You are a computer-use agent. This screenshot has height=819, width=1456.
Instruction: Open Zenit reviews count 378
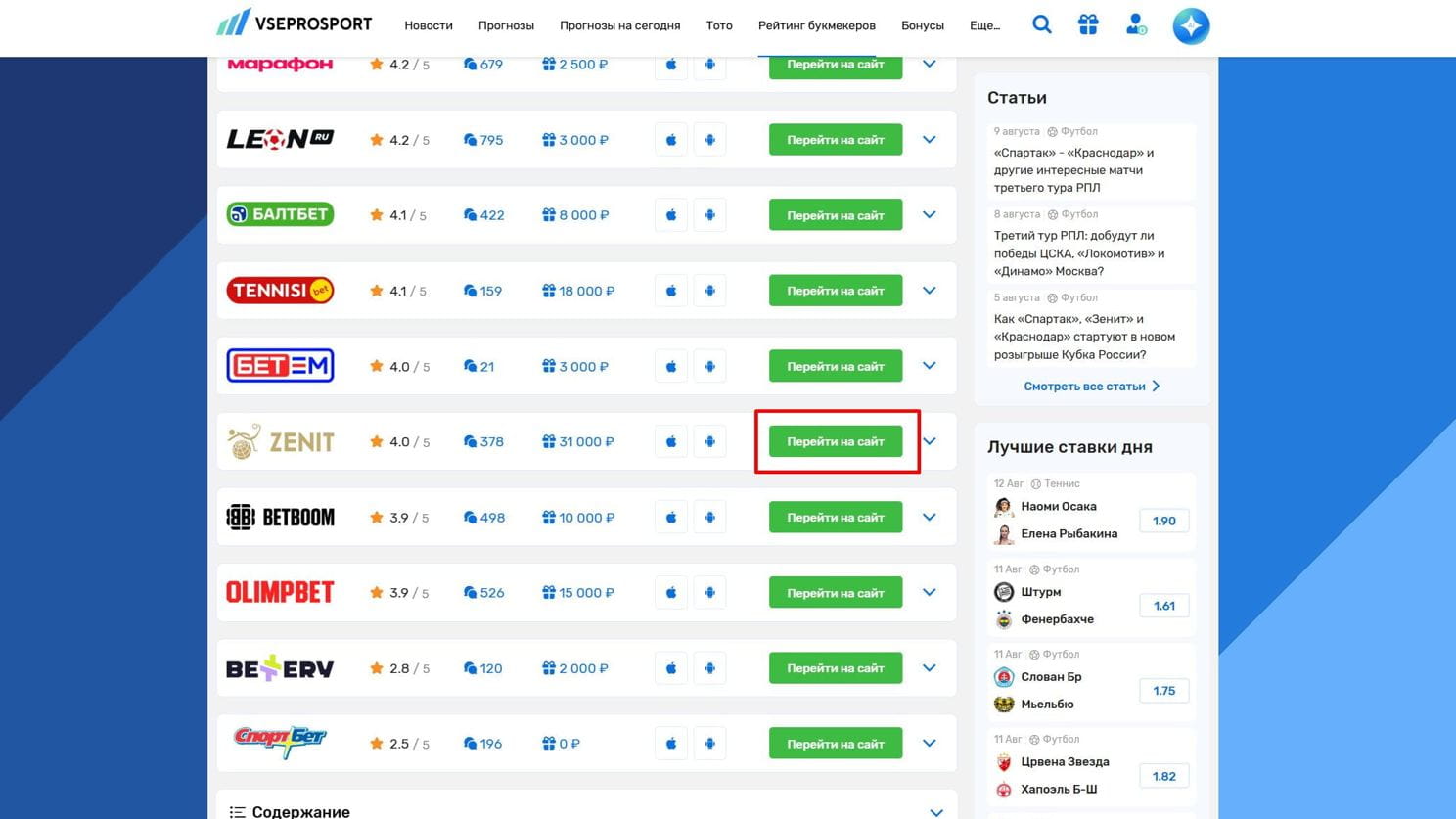pyautogui.click(x=483, y=441)
